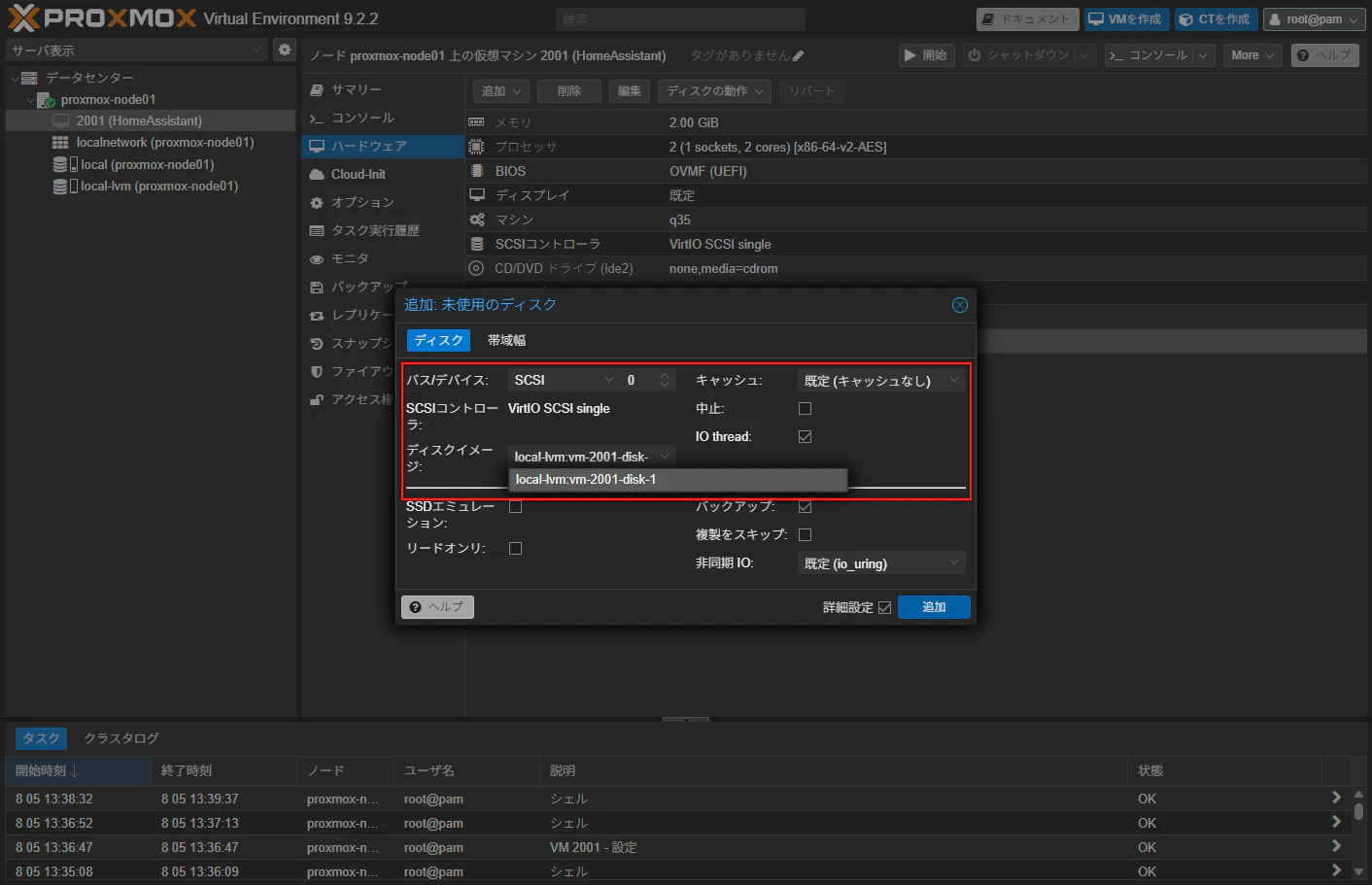This screenshot has height=885, width=1372.
Task: Toggle the Backup (バックアップ) checkbox
Action: pyautogui.click(x=805, y=507)
